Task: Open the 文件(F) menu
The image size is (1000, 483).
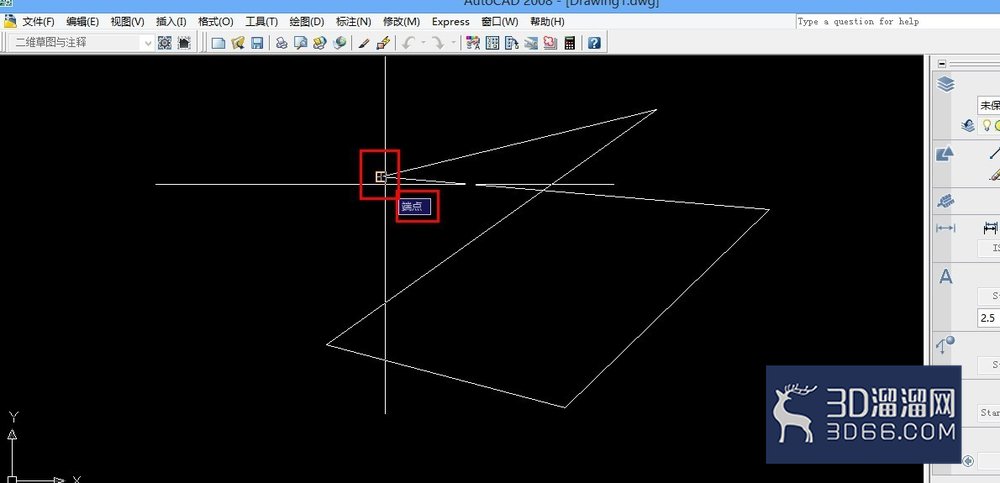Action: [x=38, y=22]
